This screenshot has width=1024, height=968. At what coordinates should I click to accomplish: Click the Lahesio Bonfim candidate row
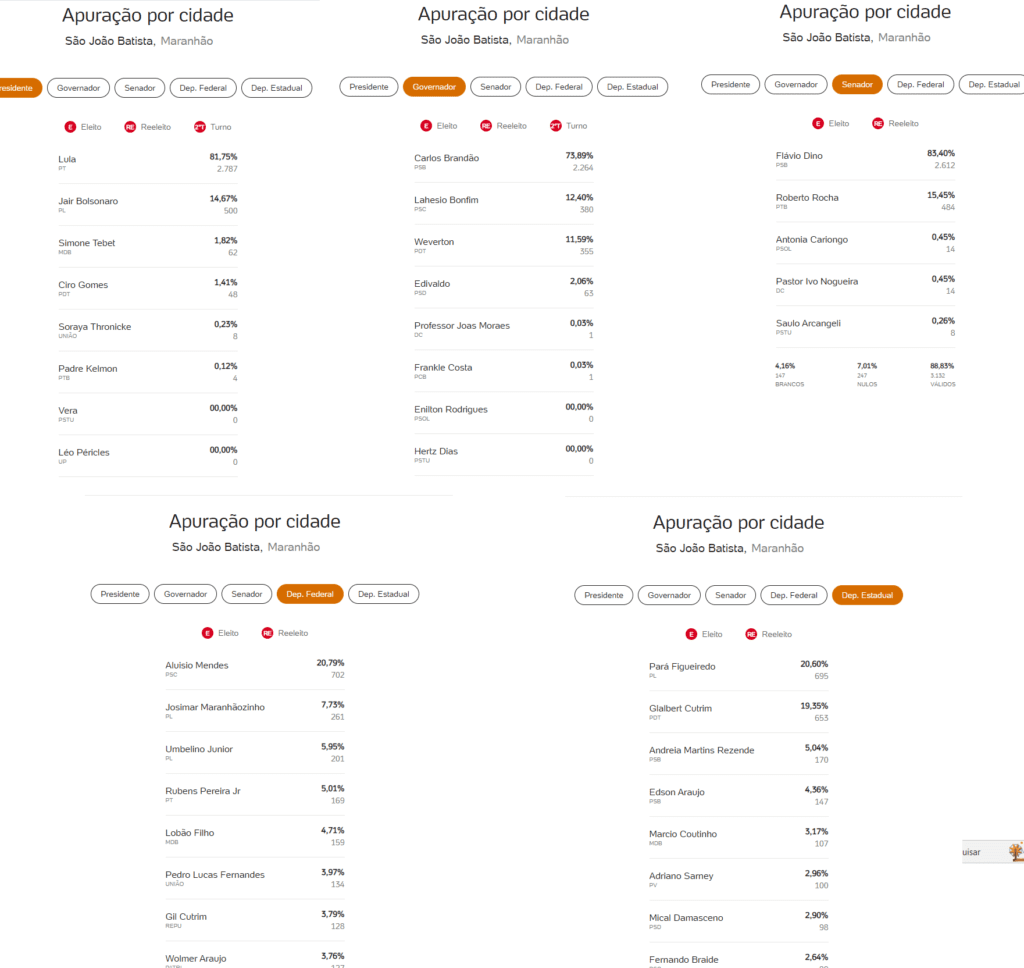(x=504, y=204)
